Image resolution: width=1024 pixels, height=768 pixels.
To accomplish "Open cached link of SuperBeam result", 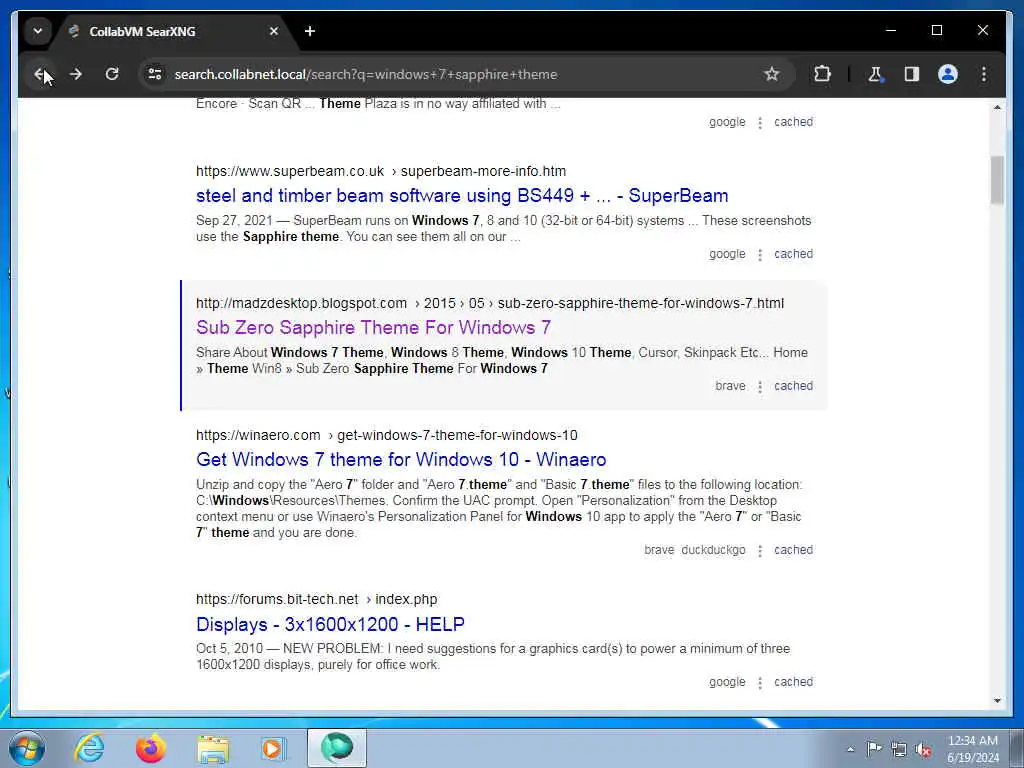I will tap(793, 253).
